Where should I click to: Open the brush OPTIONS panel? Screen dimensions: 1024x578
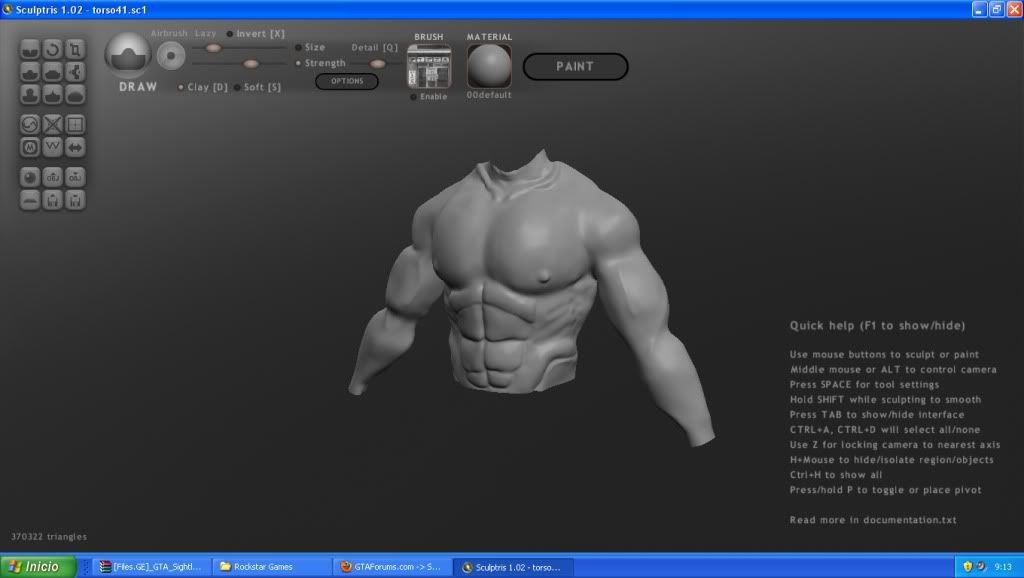[x=347, y=81]
